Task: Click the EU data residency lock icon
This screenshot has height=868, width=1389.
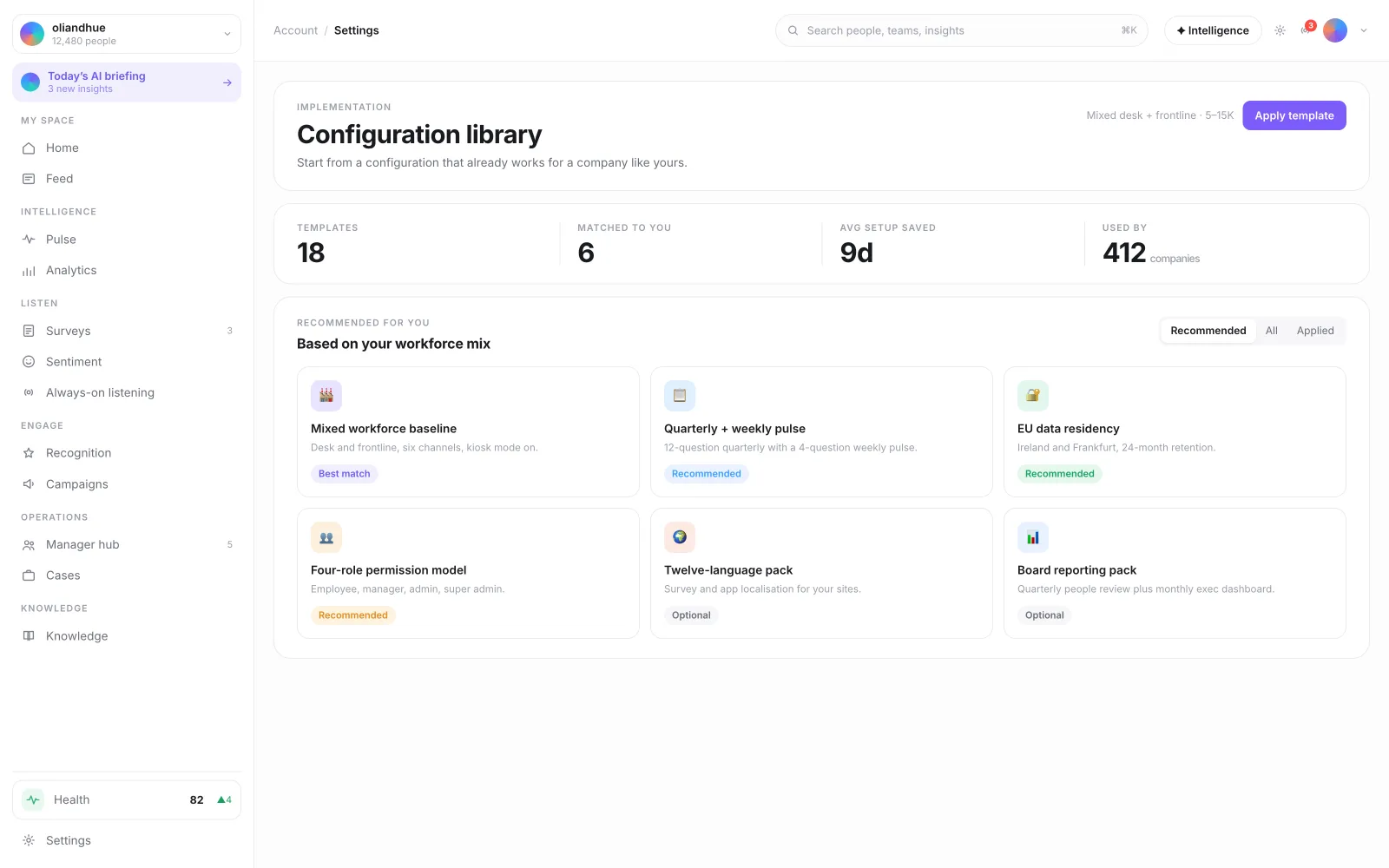Action: pos(1033,396)
